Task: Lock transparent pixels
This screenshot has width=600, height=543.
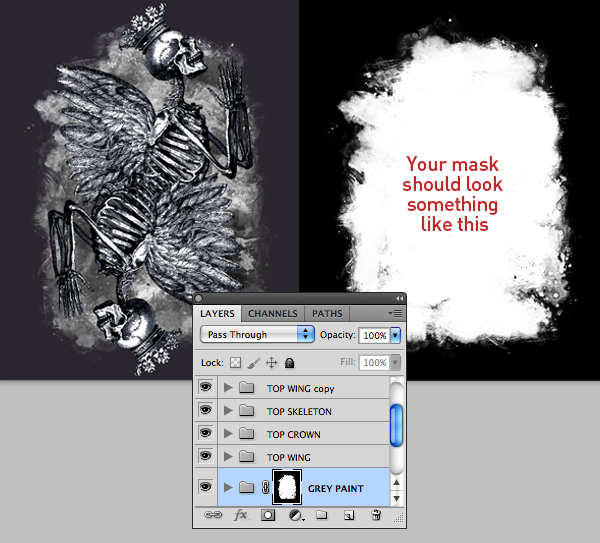Action: (235, 362)
